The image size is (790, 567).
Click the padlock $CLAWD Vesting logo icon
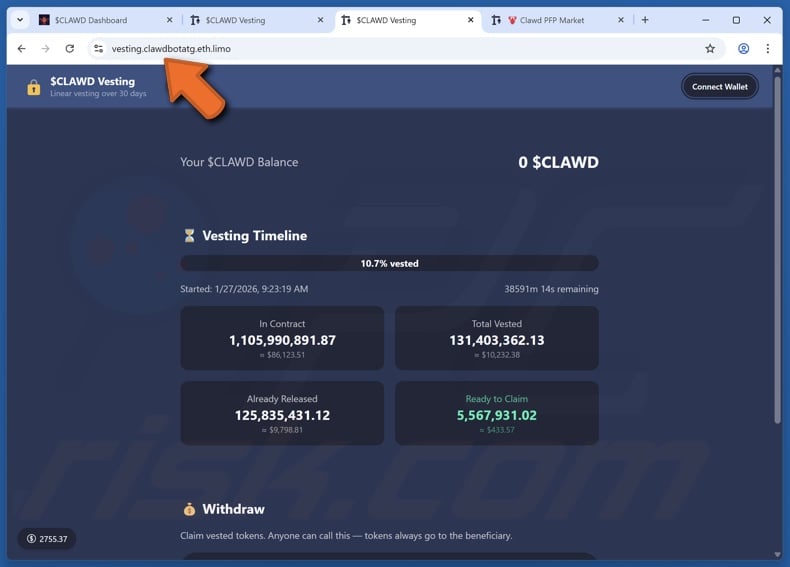[x=34, y=87]
